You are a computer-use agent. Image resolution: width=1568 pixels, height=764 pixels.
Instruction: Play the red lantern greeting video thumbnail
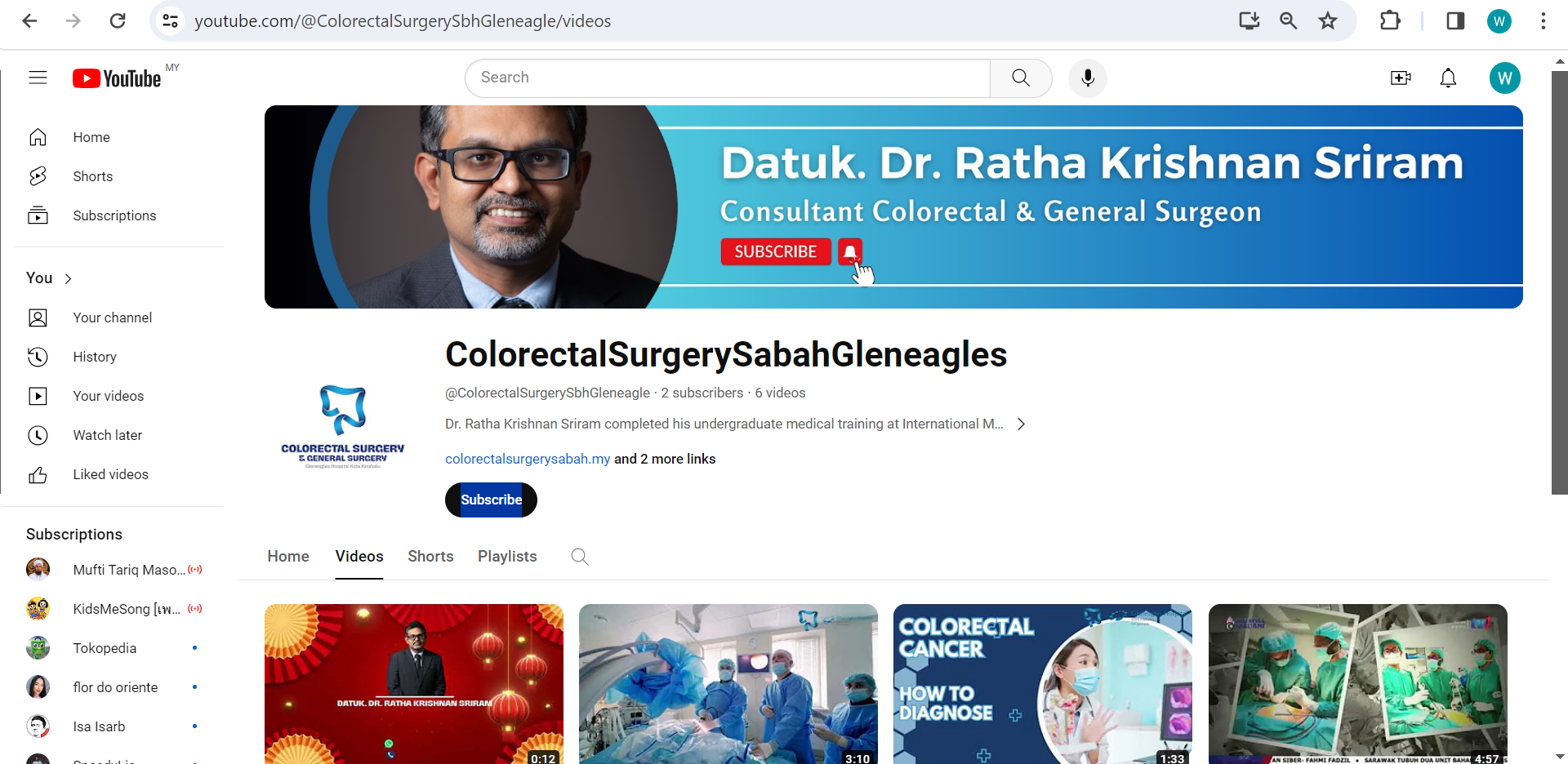(414, 684)
